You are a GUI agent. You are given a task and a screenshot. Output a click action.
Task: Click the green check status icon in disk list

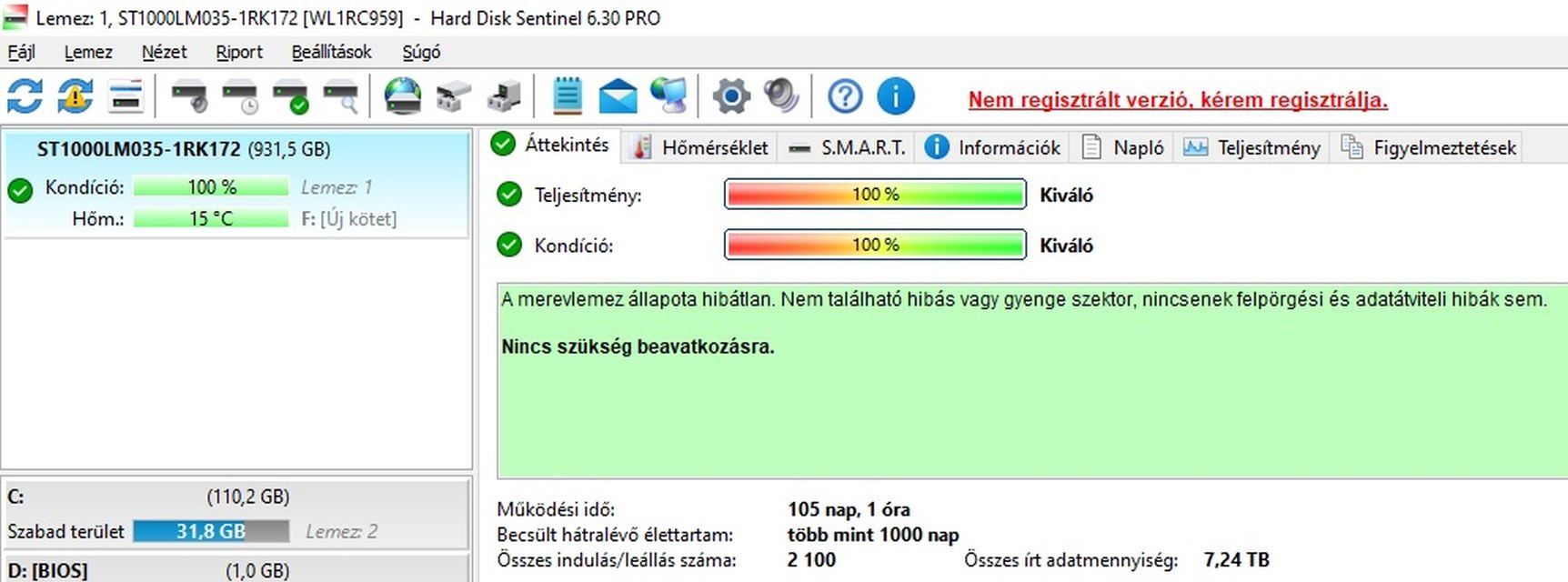click(x=20, y=190)
